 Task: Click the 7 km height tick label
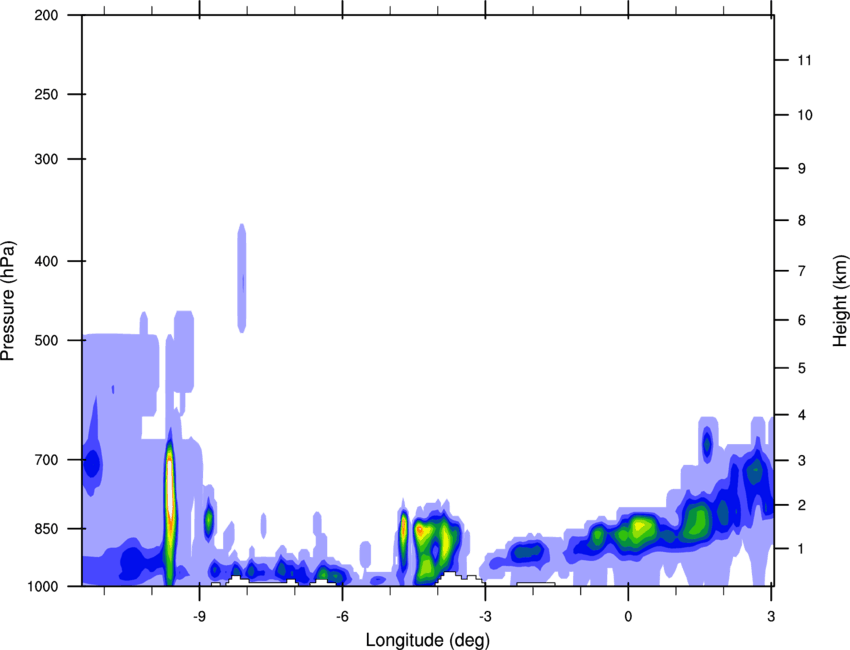click(x=802, y=271)
